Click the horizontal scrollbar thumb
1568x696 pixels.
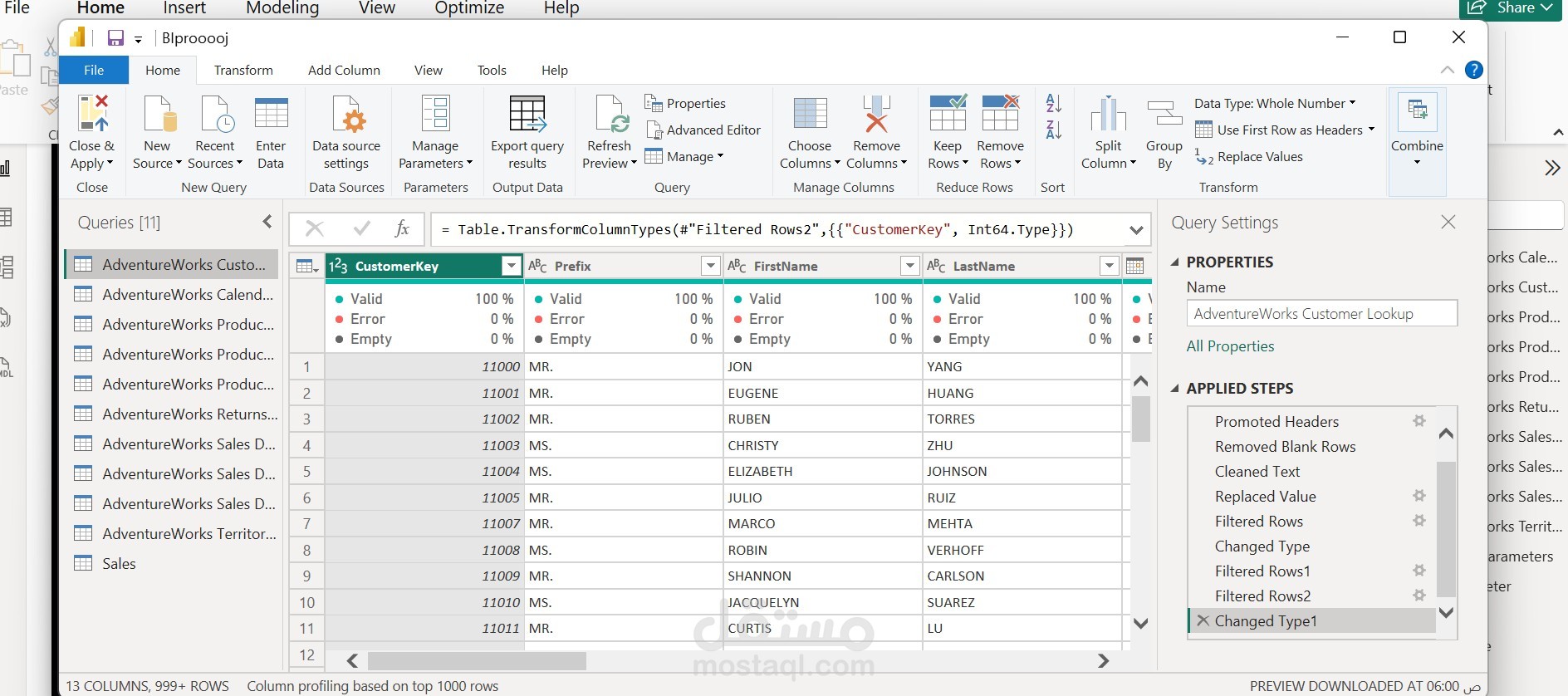(x=477, y=661)
